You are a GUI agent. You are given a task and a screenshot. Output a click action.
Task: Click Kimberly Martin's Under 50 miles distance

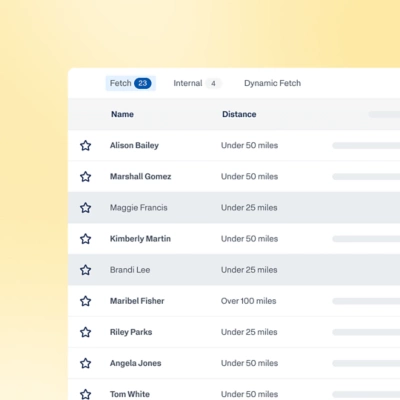tap(250, 239)
